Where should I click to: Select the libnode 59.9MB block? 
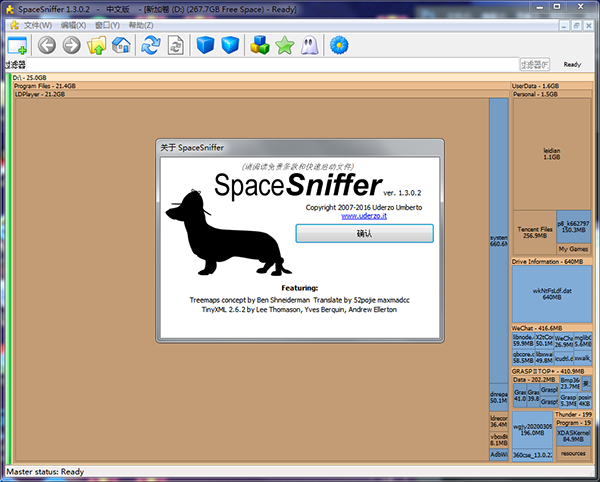pyautogui.click(x=523, y=340)
